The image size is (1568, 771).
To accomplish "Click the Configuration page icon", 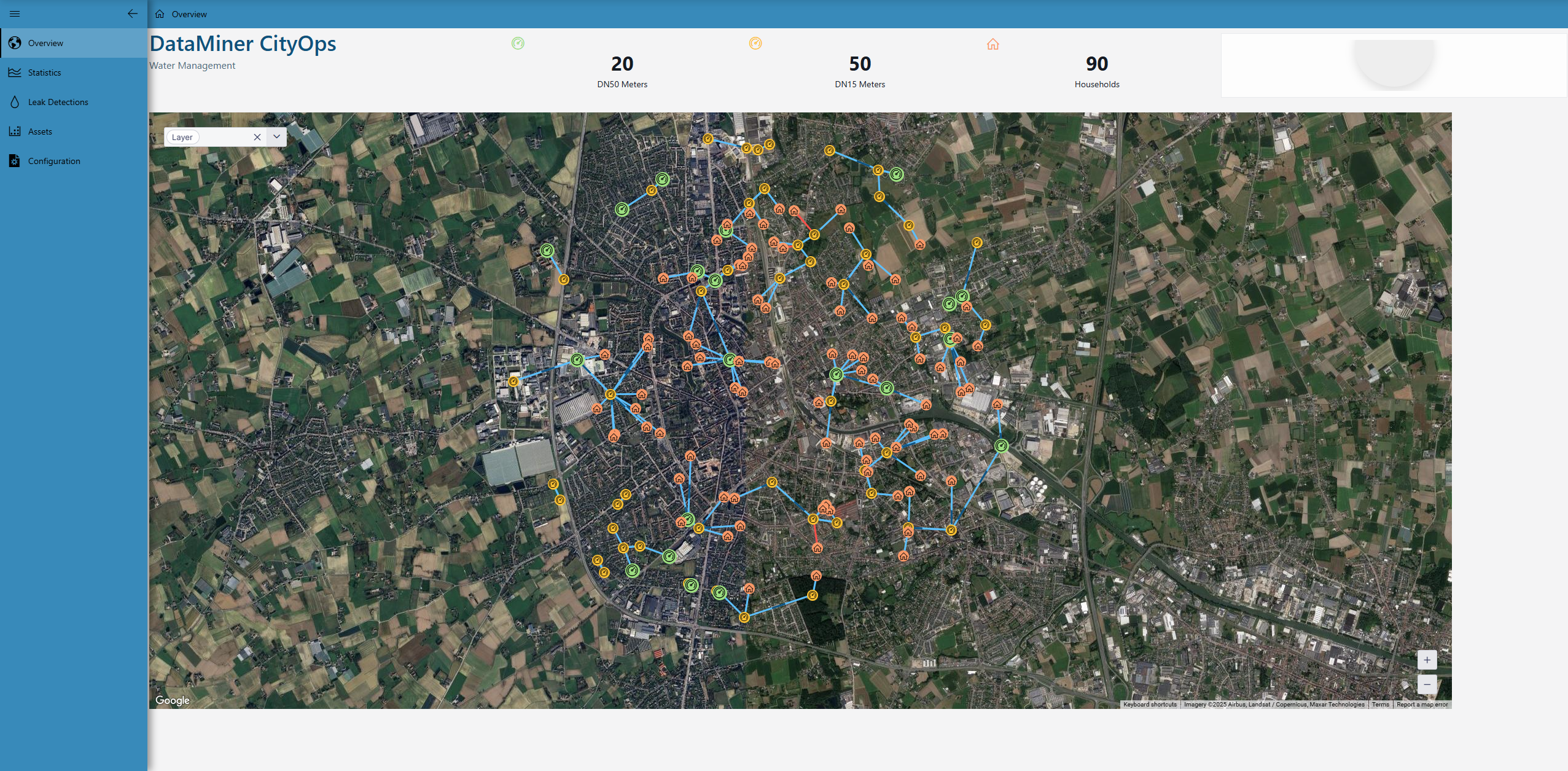I will click(15, 161).
